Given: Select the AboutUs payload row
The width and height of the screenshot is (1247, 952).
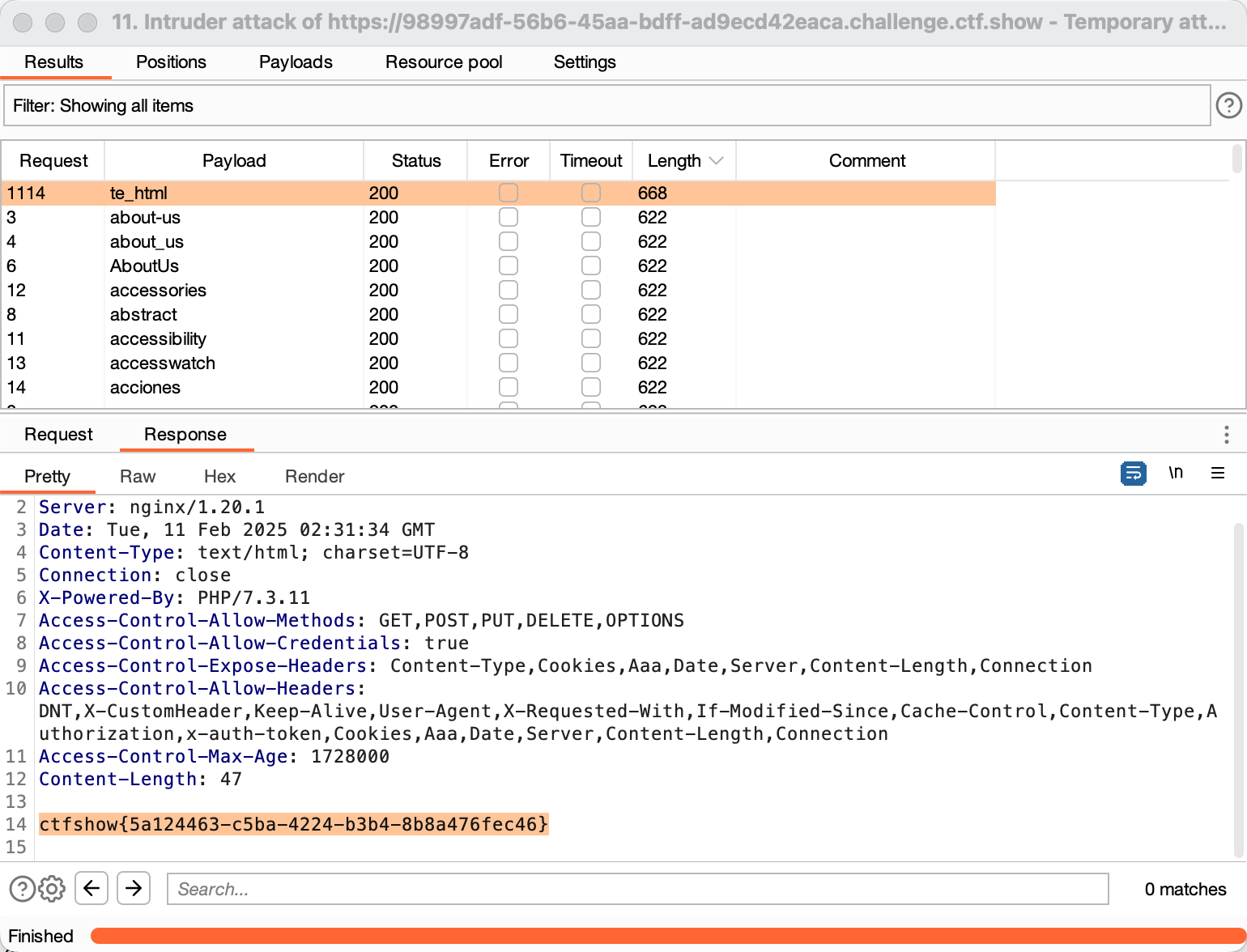Looking at the screenshot, I should click(x=499, y=266).
